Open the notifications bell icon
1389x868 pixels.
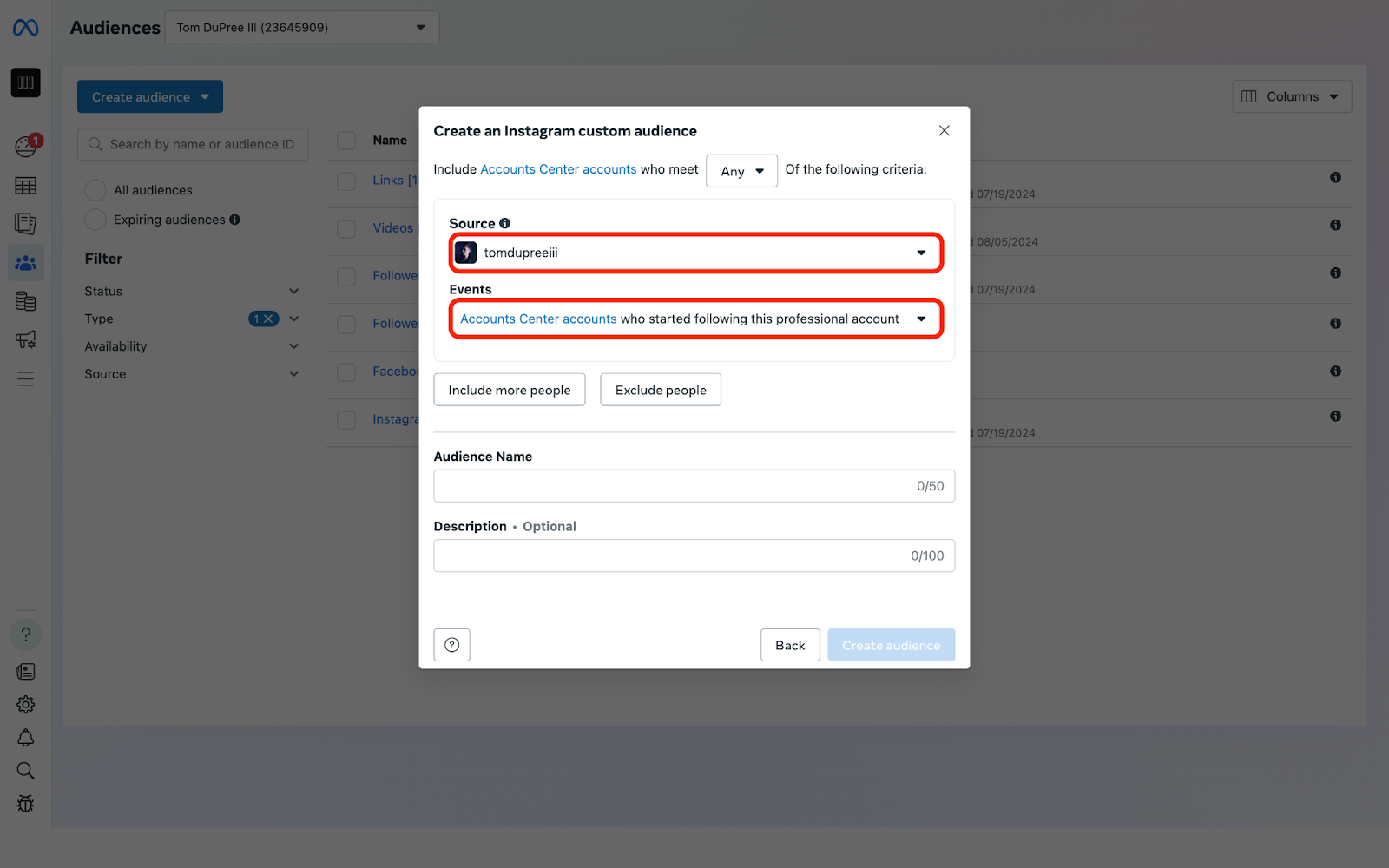(25, 738)
